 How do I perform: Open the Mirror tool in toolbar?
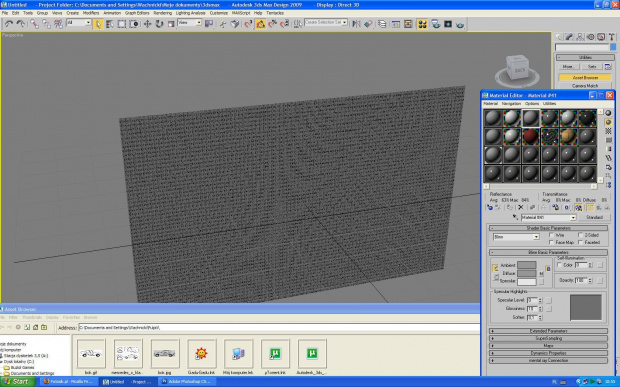point(356,24)
